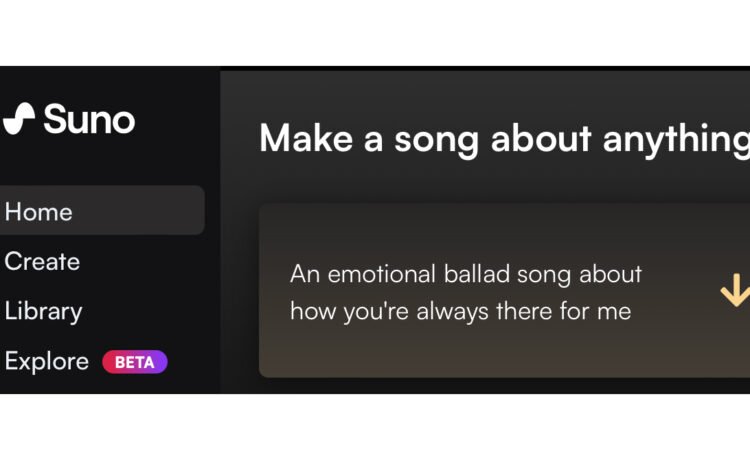Open the Home page in sidebar
Viewport: 750px width, 460px height.
pos(39,212)
